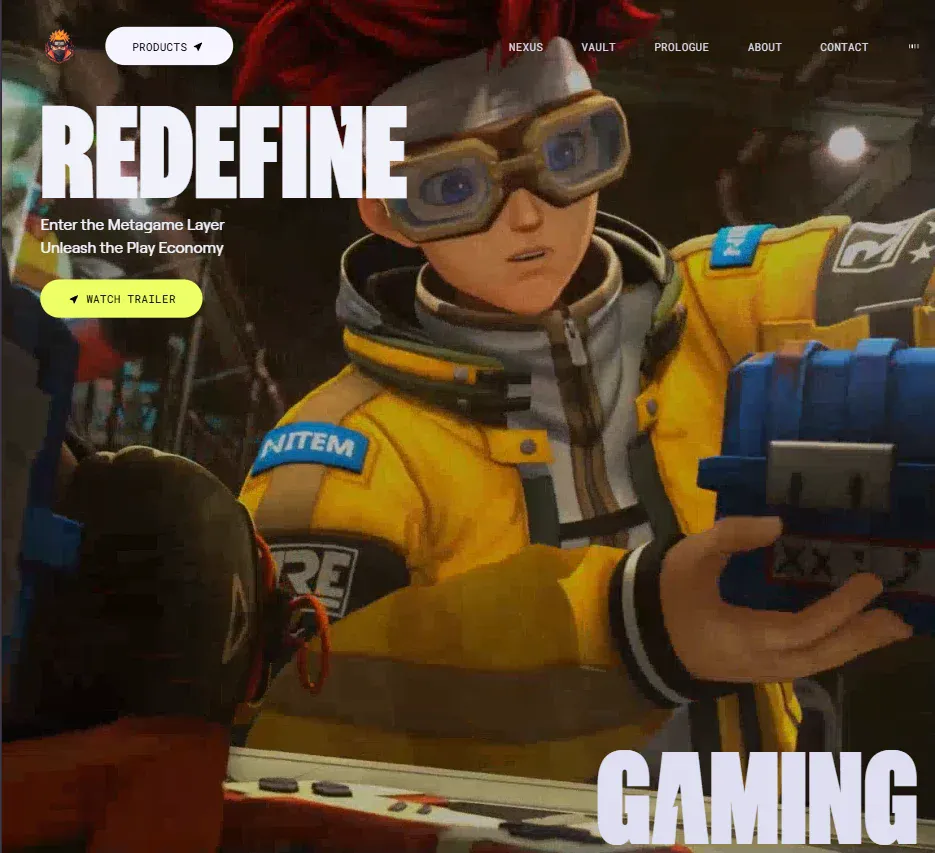Expand PRODUCTS to view product categories
The image size is (935, 853).
click(168, 46)
